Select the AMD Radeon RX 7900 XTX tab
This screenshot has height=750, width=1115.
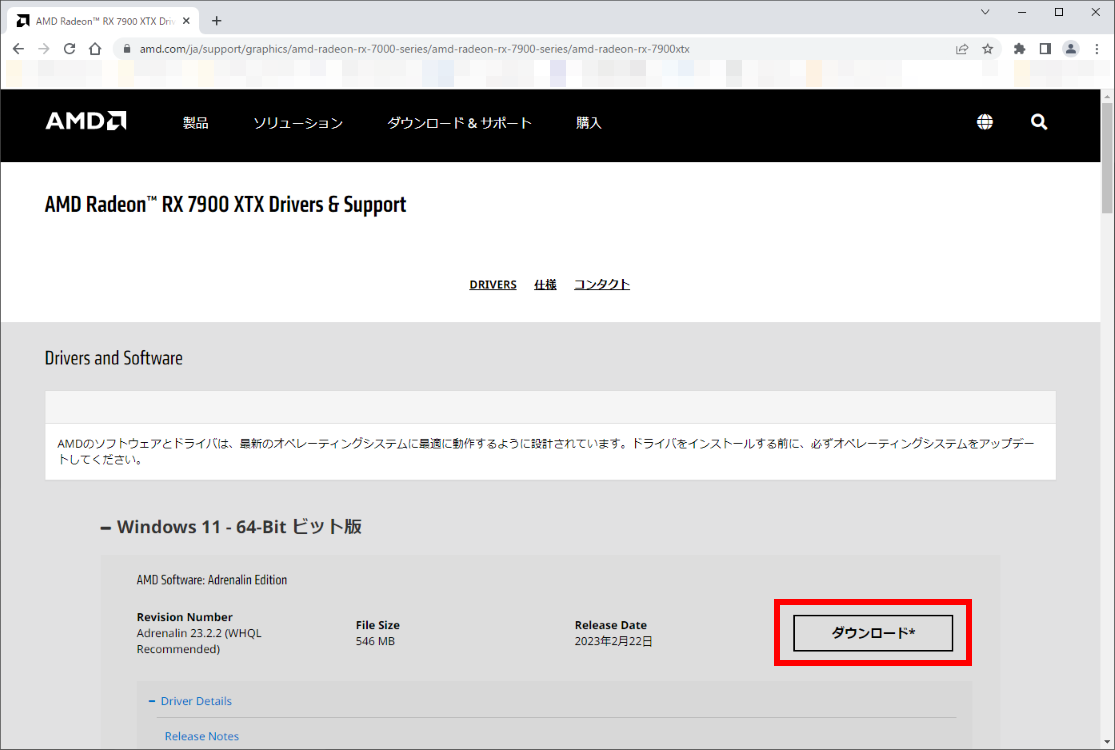[100, 21]
